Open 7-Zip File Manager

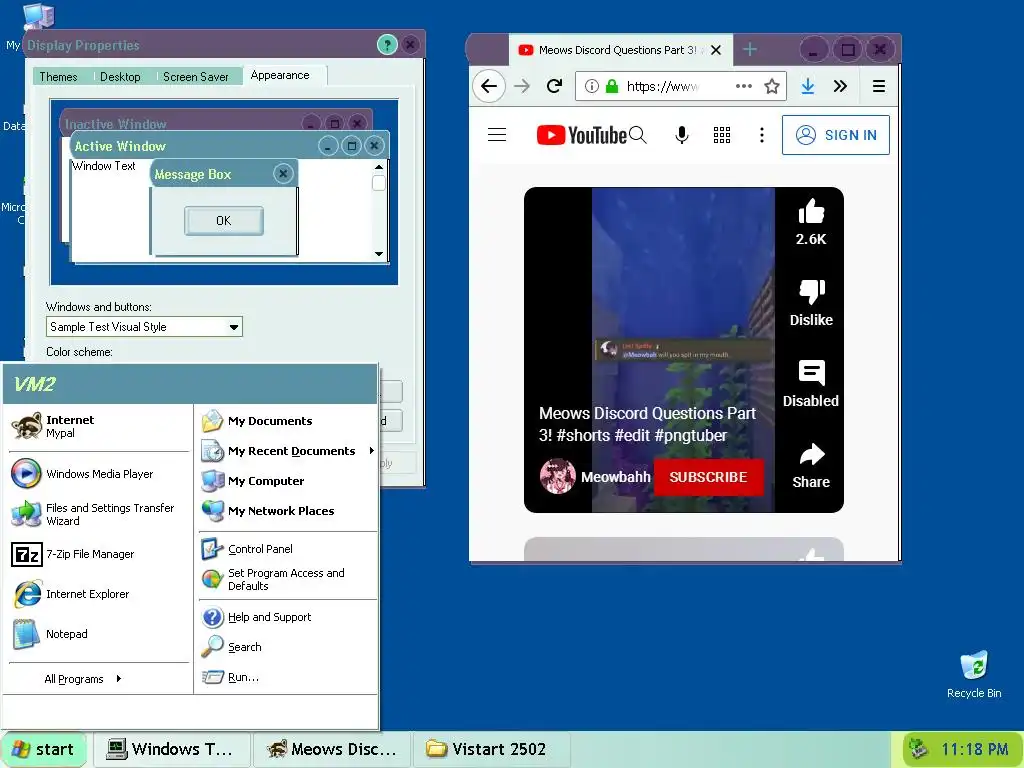tap(98, 554)
